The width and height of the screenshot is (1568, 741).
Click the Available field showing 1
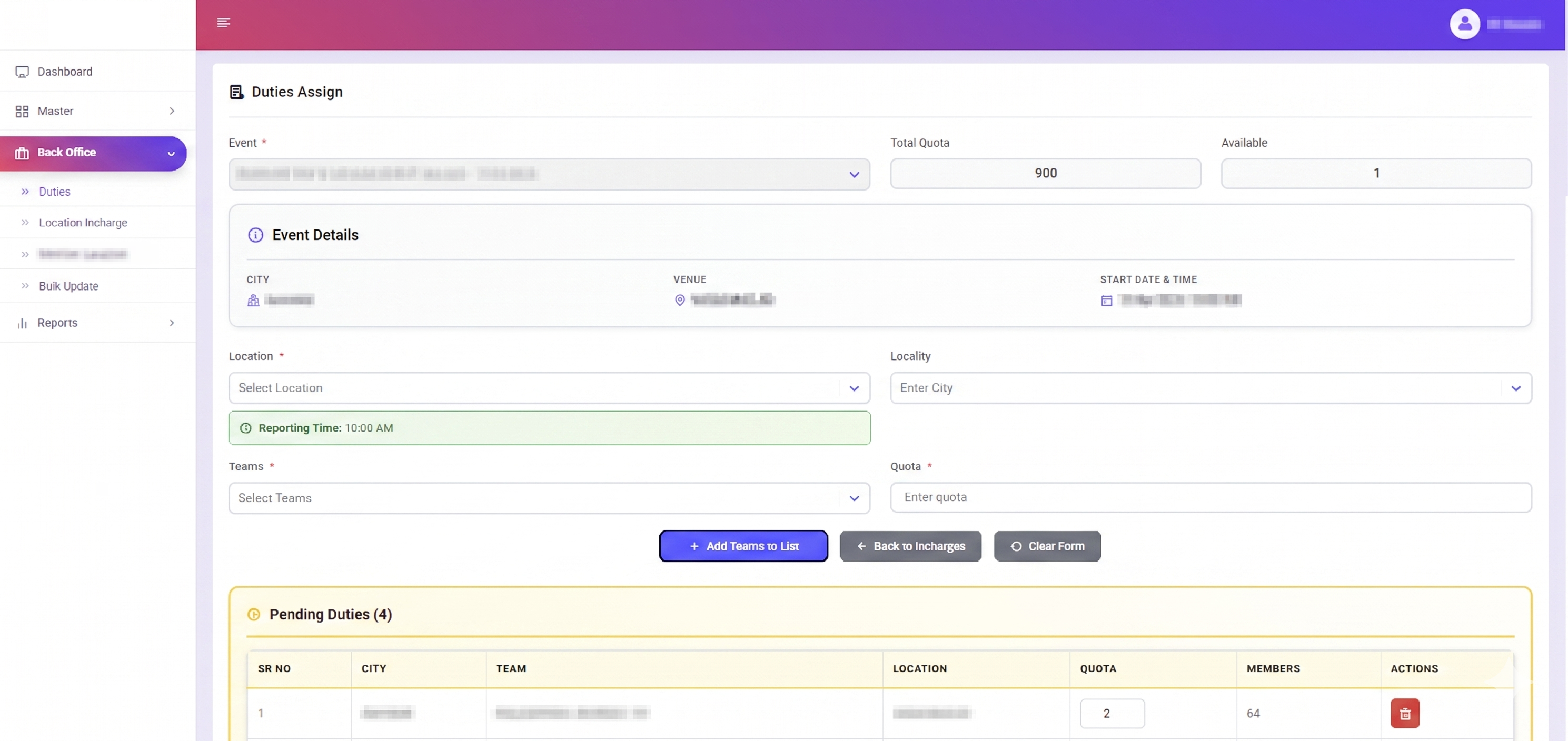1376,173
